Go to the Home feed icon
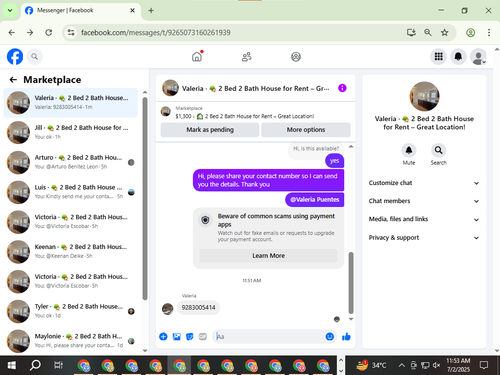Screen dimensions: 500x375 (x=197, y=57)
